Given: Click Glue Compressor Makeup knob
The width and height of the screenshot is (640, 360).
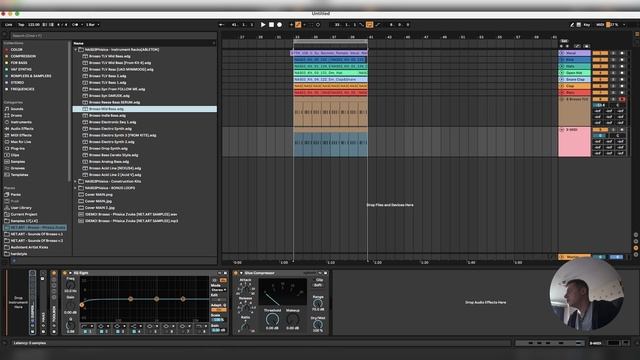Looking at the screenshot, I should [x=293, y=319].
